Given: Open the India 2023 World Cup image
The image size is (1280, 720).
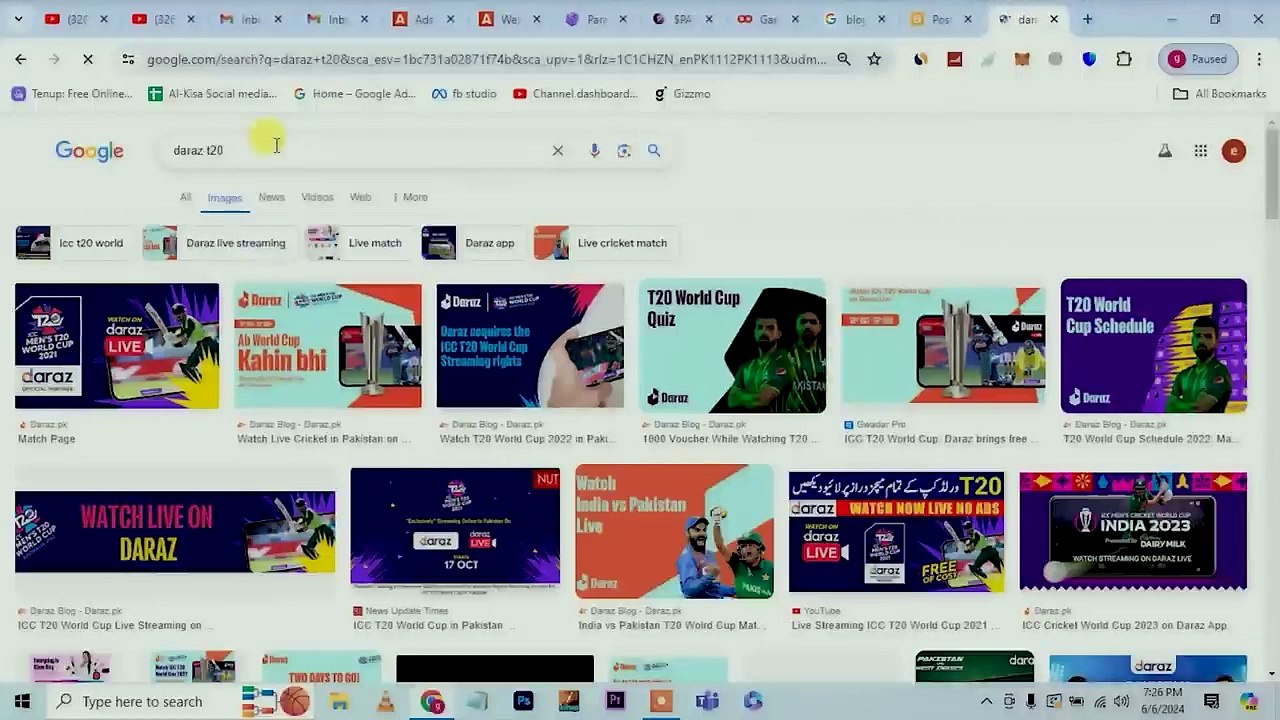Looking at the screenshot, I should tap(1133, 532).
